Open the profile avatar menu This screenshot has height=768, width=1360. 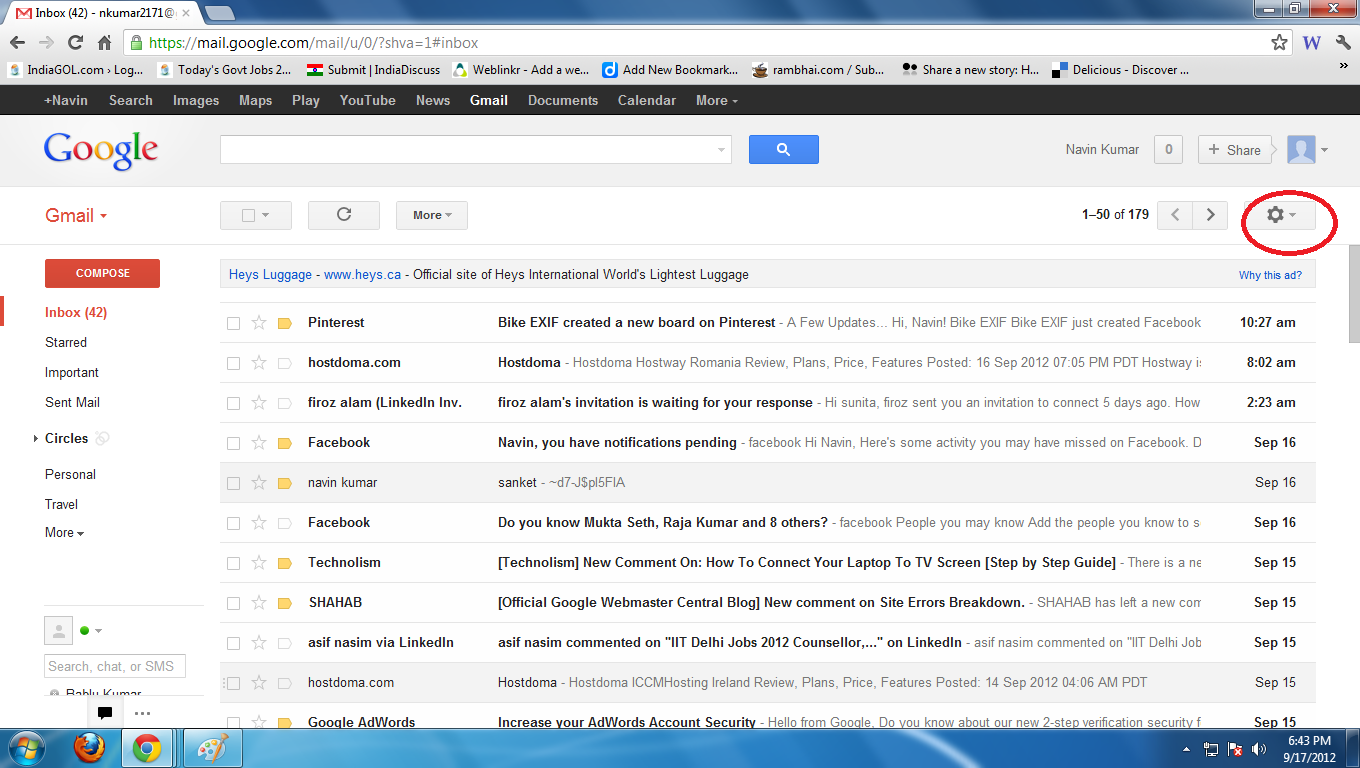pyautogui.click(x=1300, y=149)
